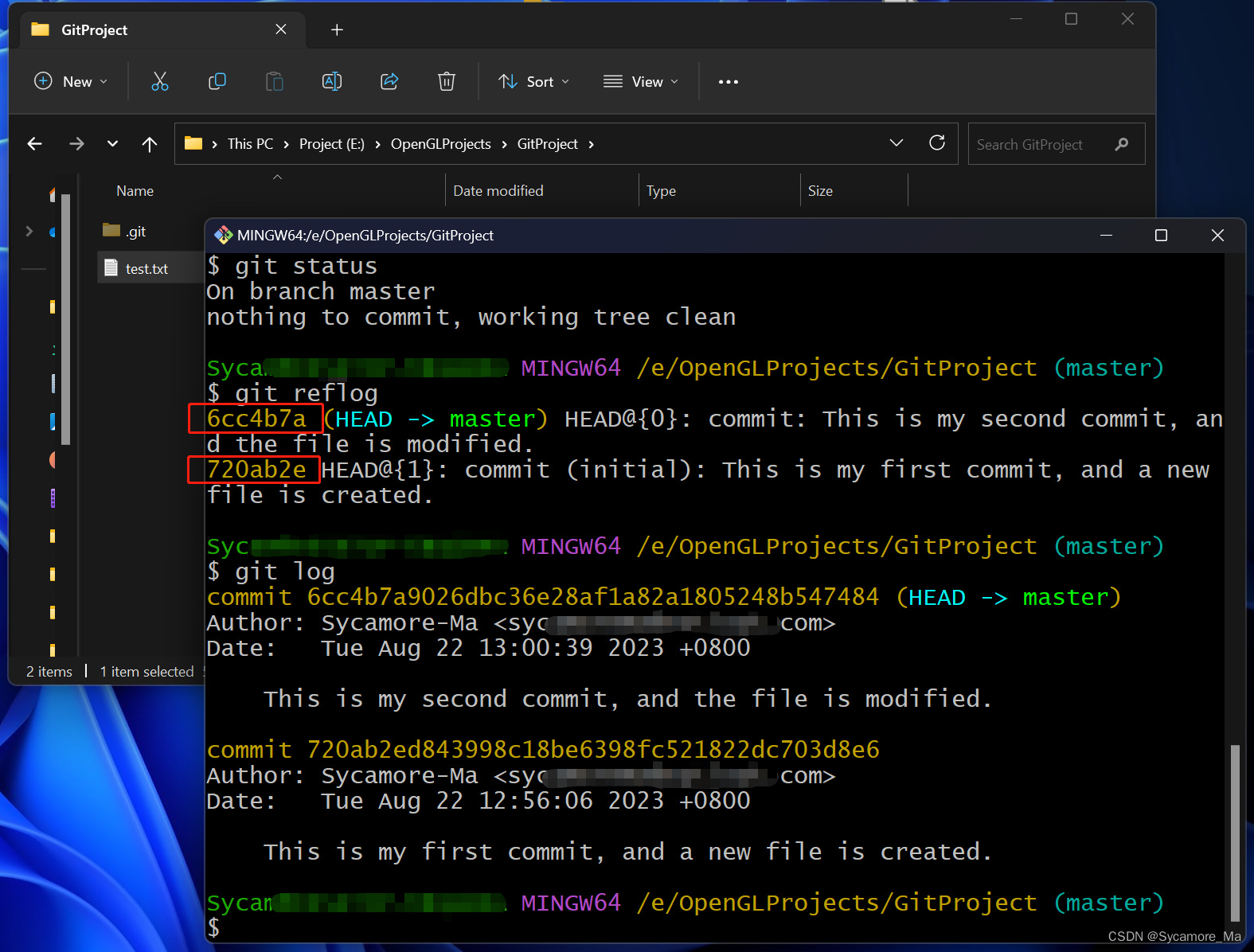
Task: Sort by the Type column header
Action: (x=661, y=190)
